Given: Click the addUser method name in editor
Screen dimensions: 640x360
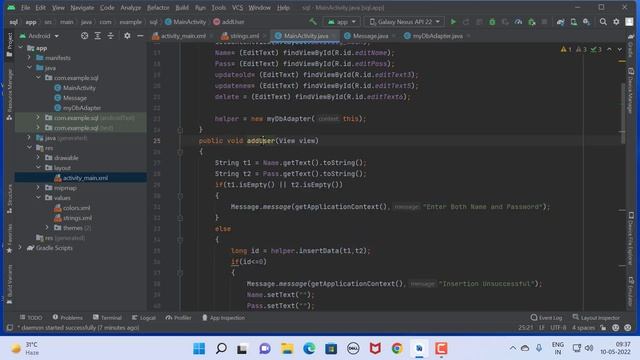Looking at the screenshot, I should pyautogui.click(x=261, y=140).
